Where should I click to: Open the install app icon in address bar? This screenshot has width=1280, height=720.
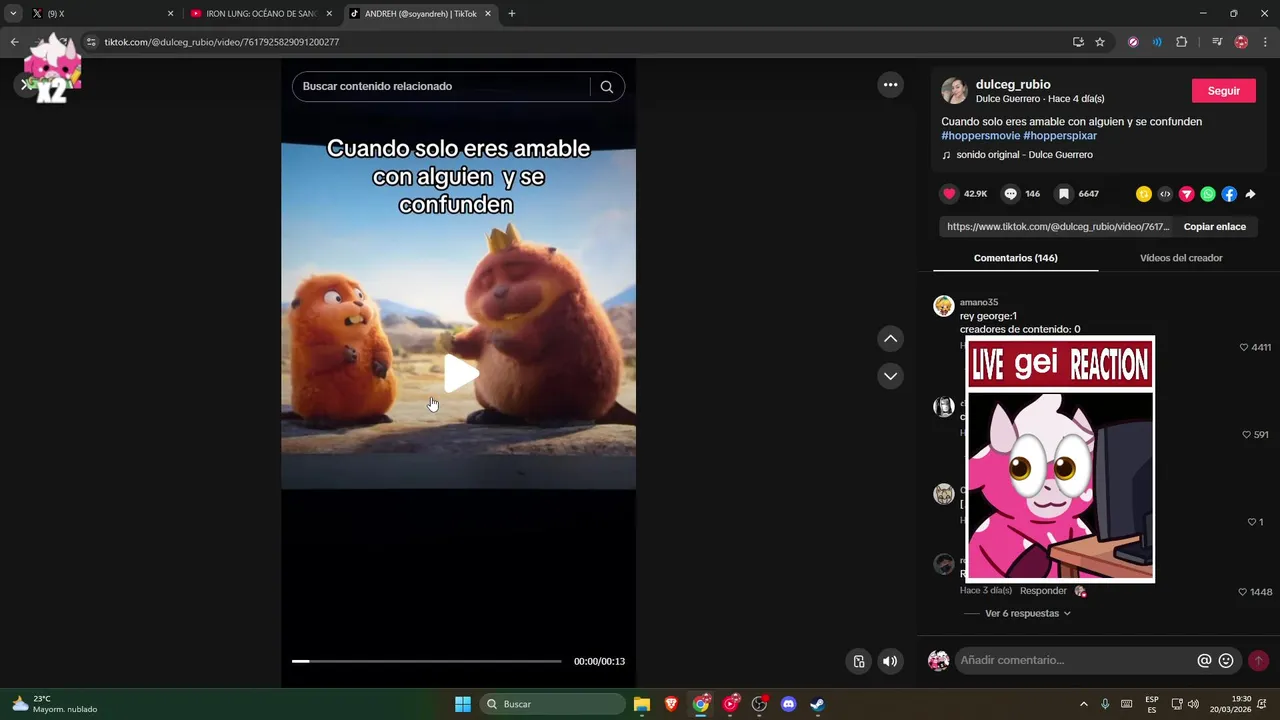tap(1078, 42)
